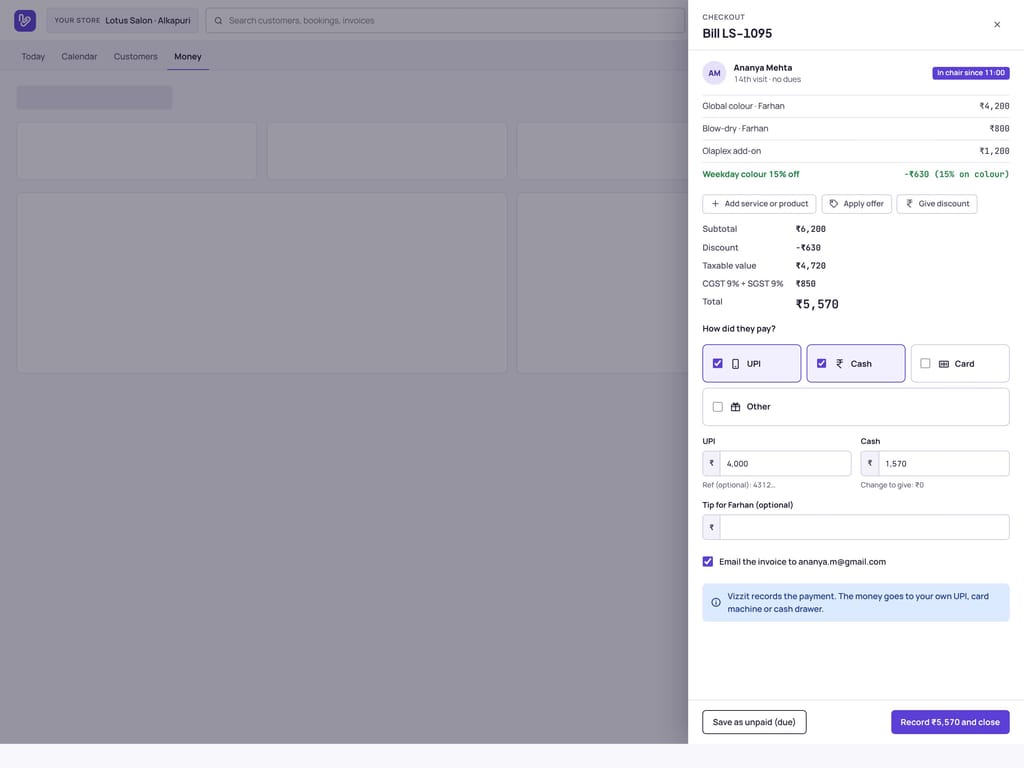Click the info icon in payment notice

coord(716,602)
